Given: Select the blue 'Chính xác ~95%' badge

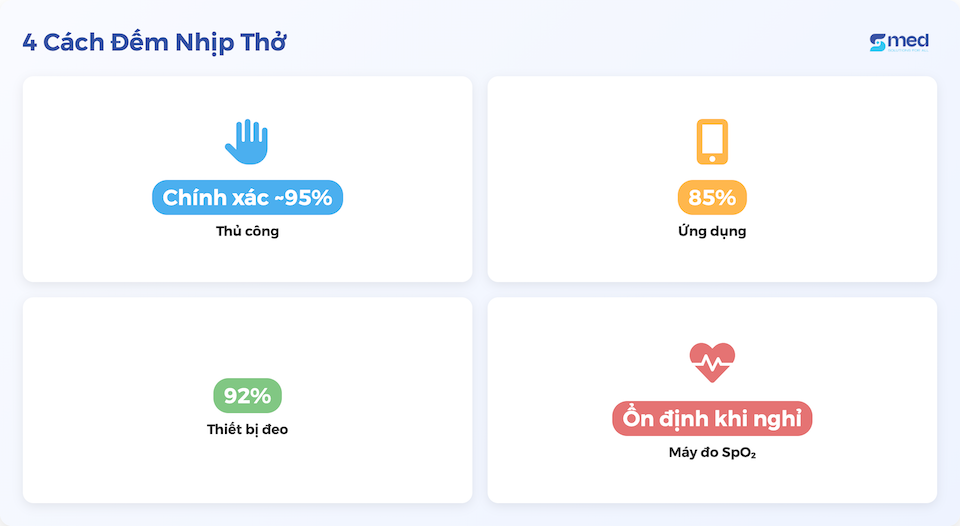Looking at the screenshot, I should 247,197.
